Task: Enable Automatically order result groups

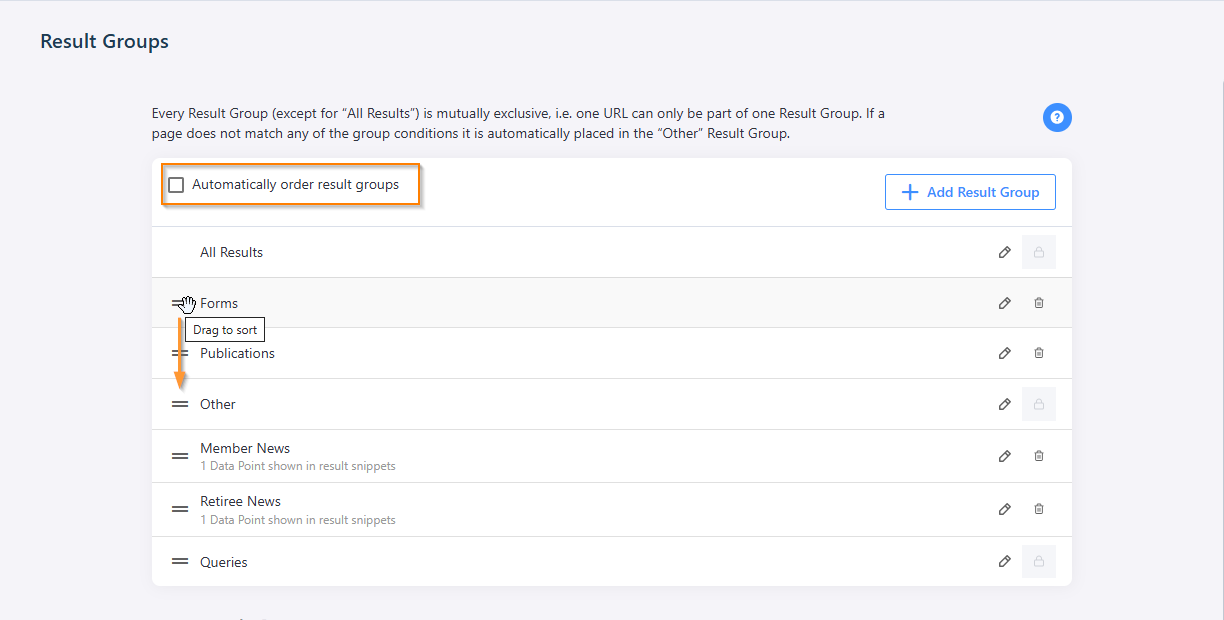Action: pos(176,184)
